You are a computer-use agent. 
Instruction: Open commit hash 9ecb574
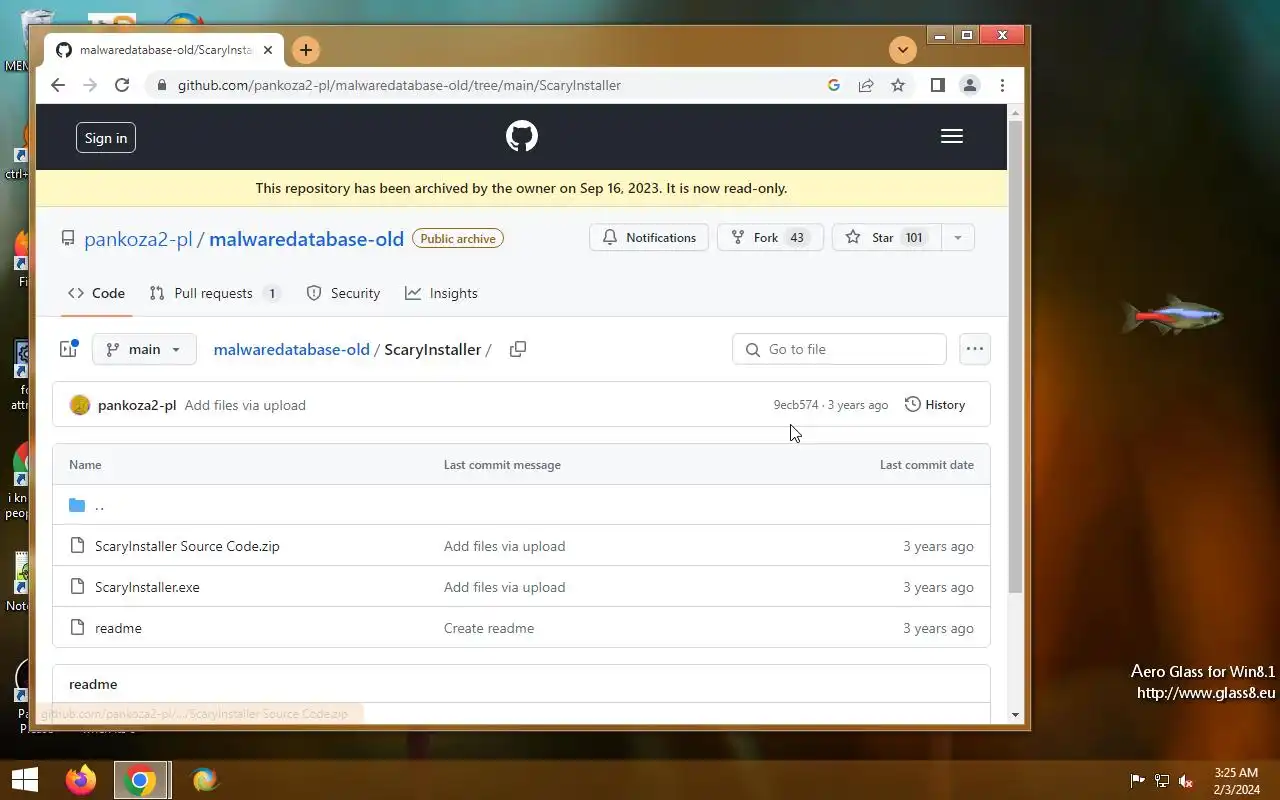coord(796,405)
